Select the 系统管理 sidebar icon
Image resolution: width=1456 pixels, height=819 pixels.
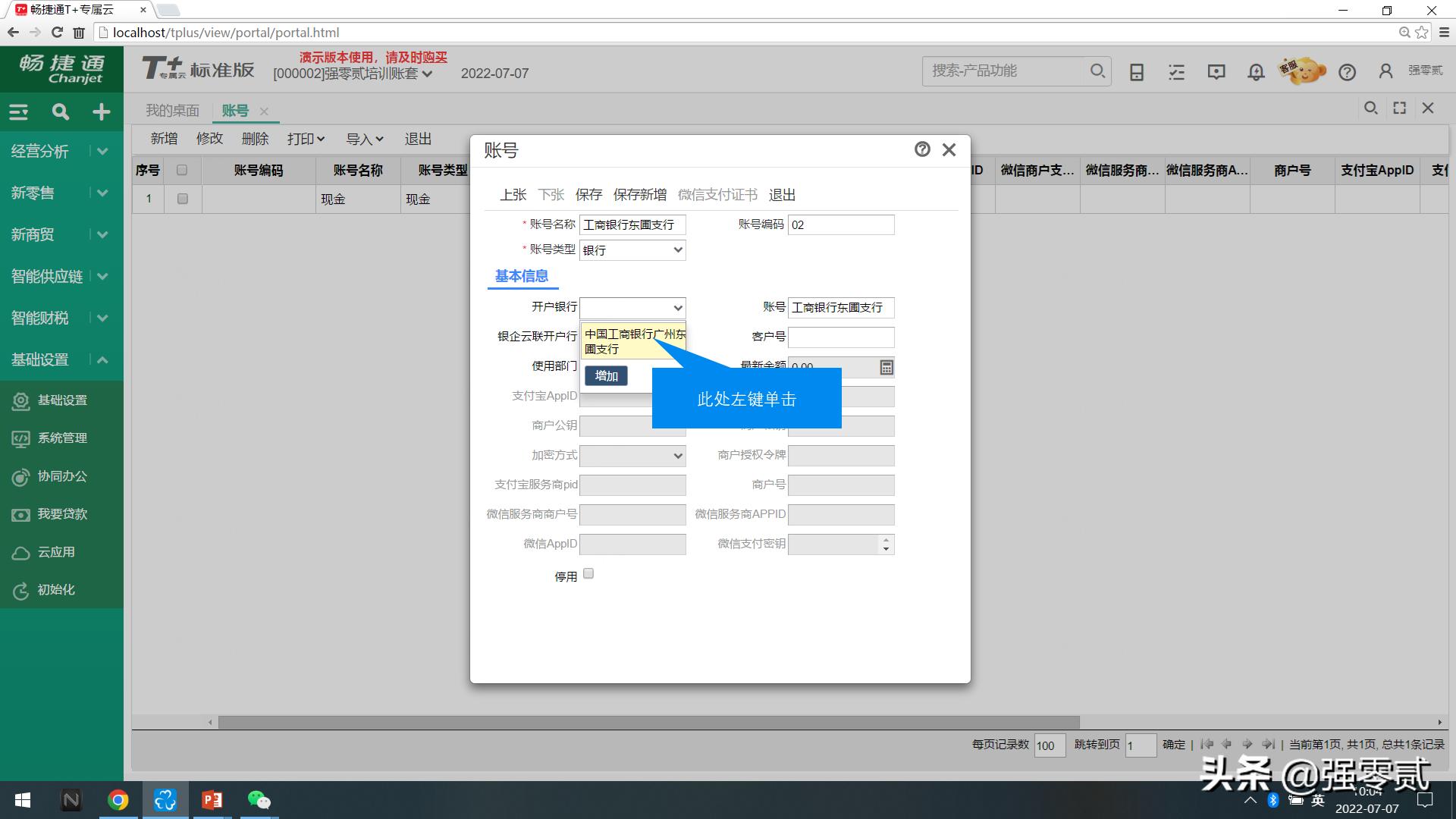(20, 438)
